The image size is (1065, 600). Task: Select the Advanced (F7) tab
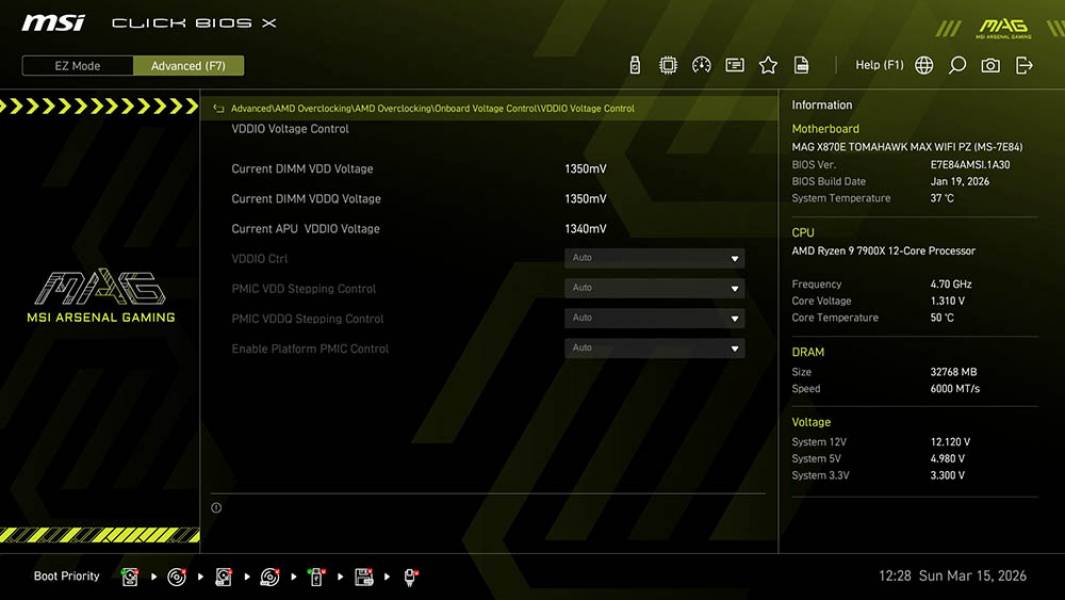(x=189, y=65)
